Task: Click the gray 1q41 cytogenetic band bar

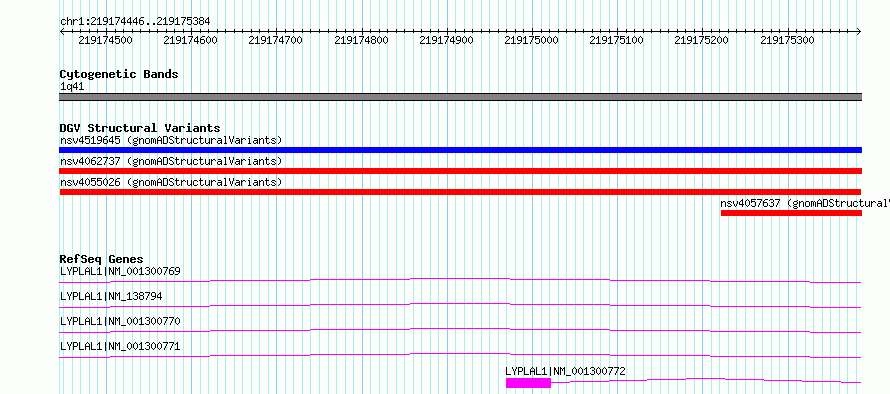Action: tap(460, 97)
